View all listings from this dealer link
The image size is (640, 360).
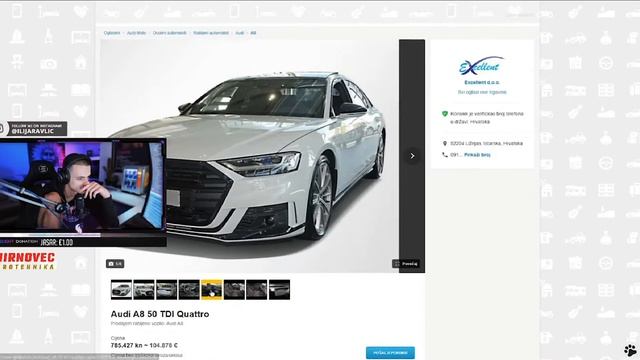coord(482,92)
